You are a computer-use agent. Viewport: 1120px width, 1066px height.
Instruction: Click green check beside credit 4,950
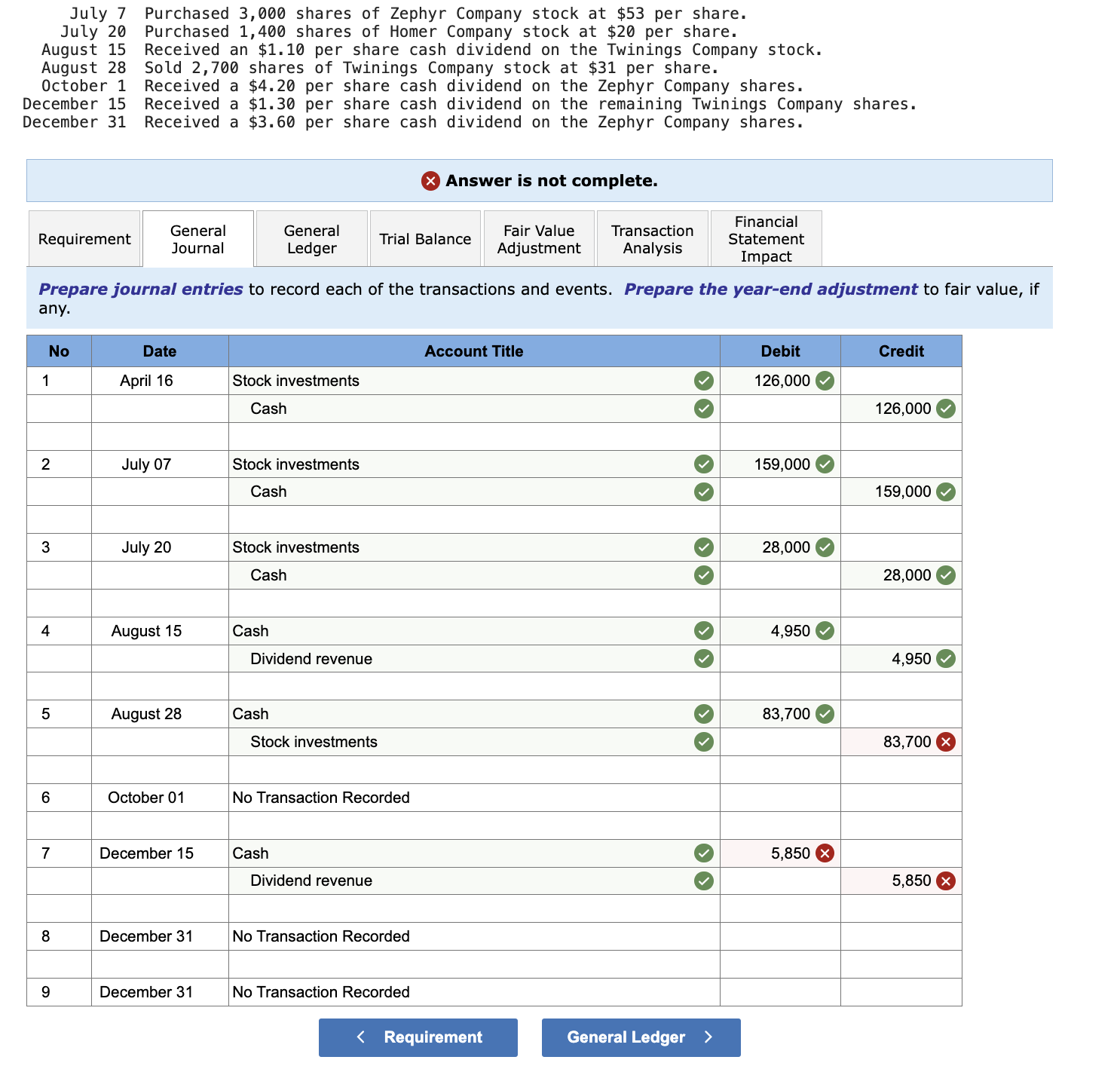coord(946,659)
